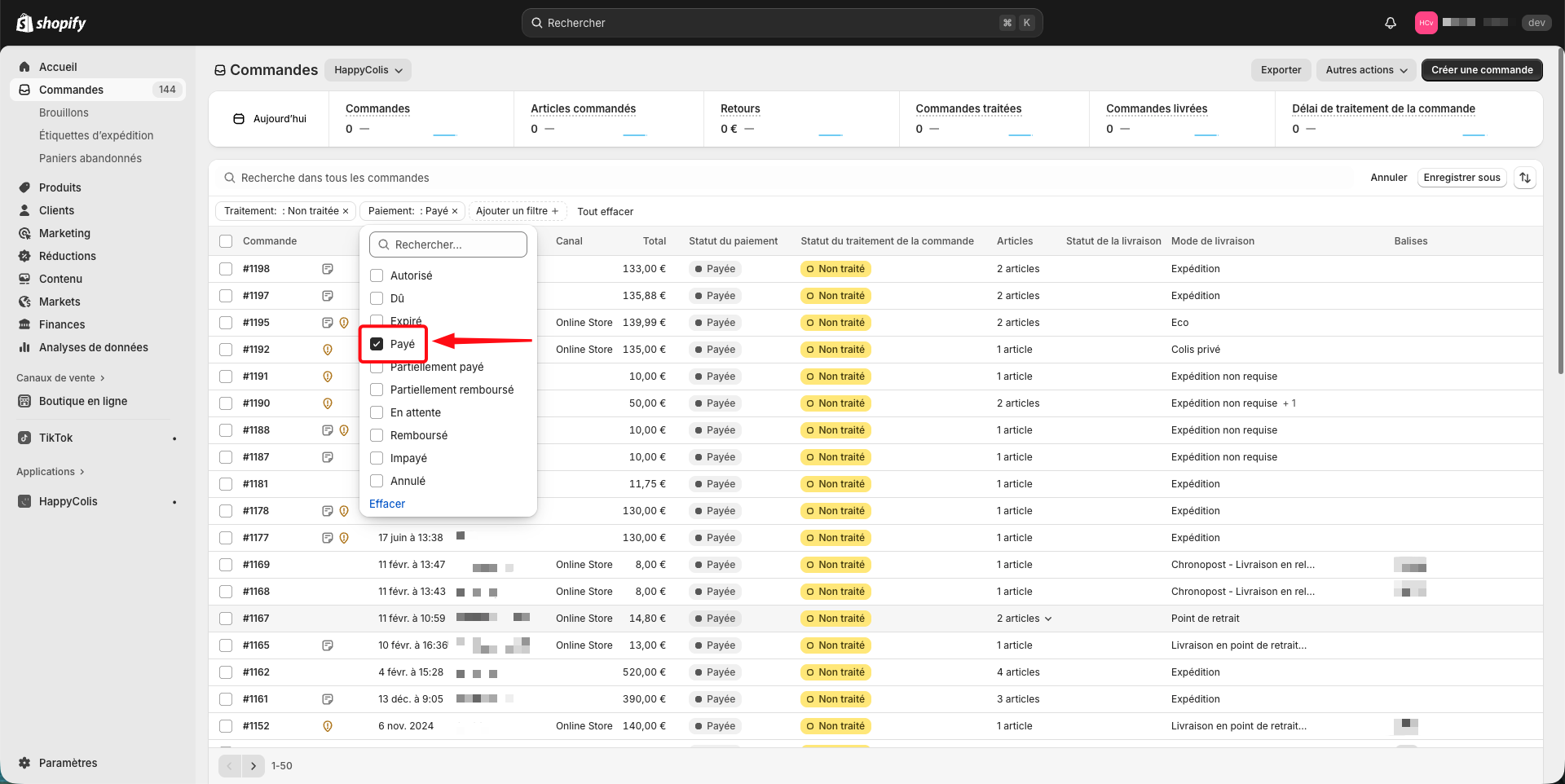The image size is (1565, 784).
Task: Open Produits in the sidebar
Action: click(60, 187)
